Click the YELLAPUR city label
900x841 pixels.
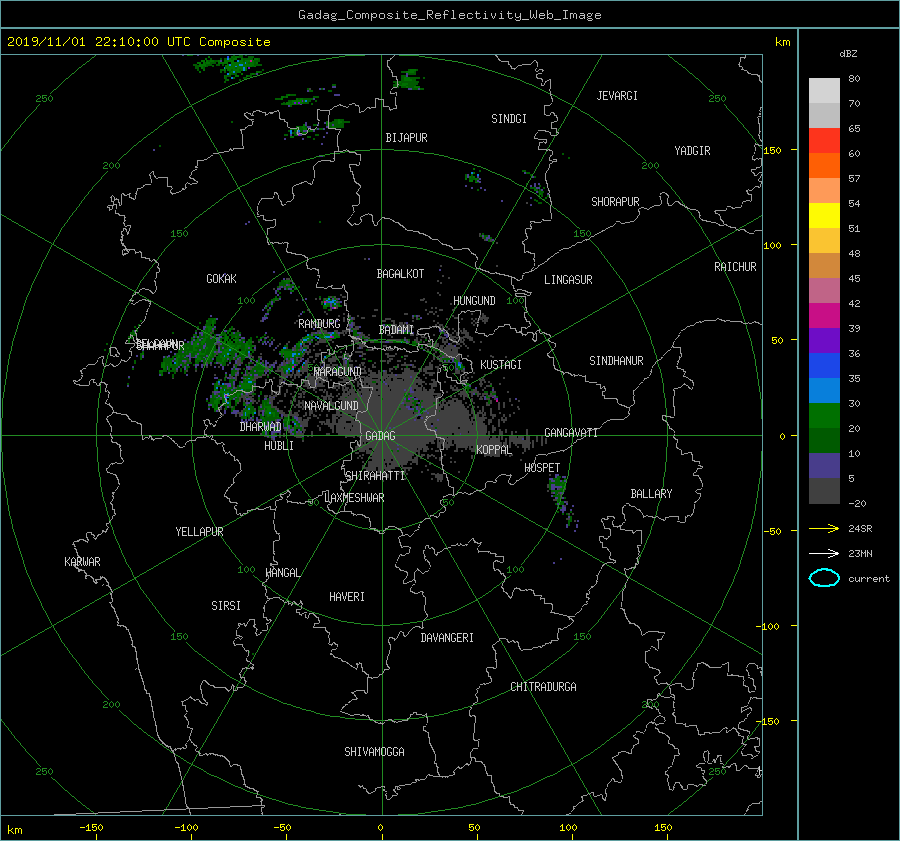click(x=199, y=532)
